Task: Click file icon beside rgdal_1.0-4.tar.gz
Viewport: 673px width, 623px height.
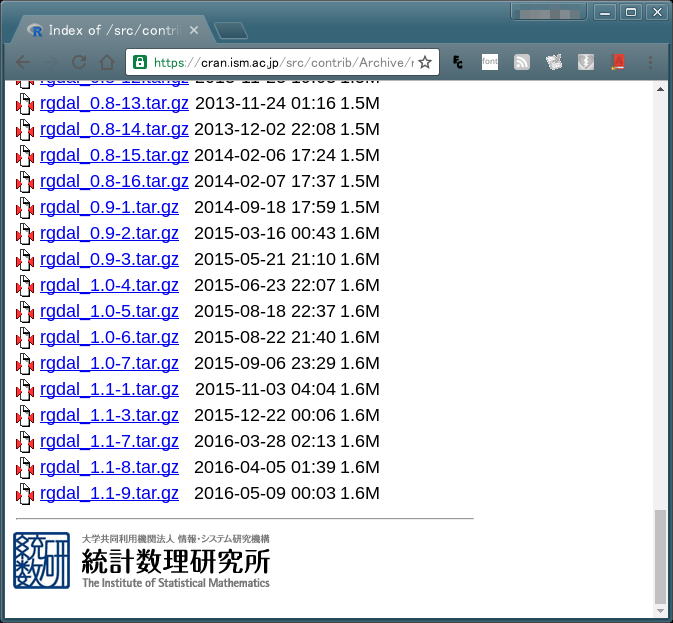Action: tap(25, 286)
